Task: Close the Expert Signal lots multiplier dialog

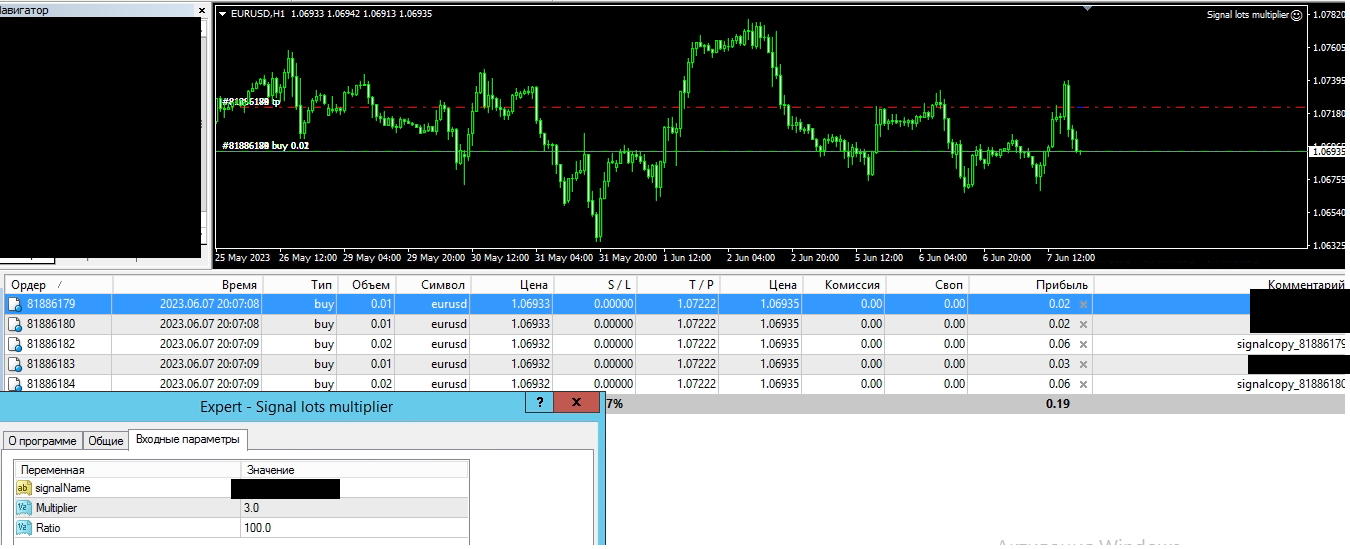Action: (x=576, y=403)
